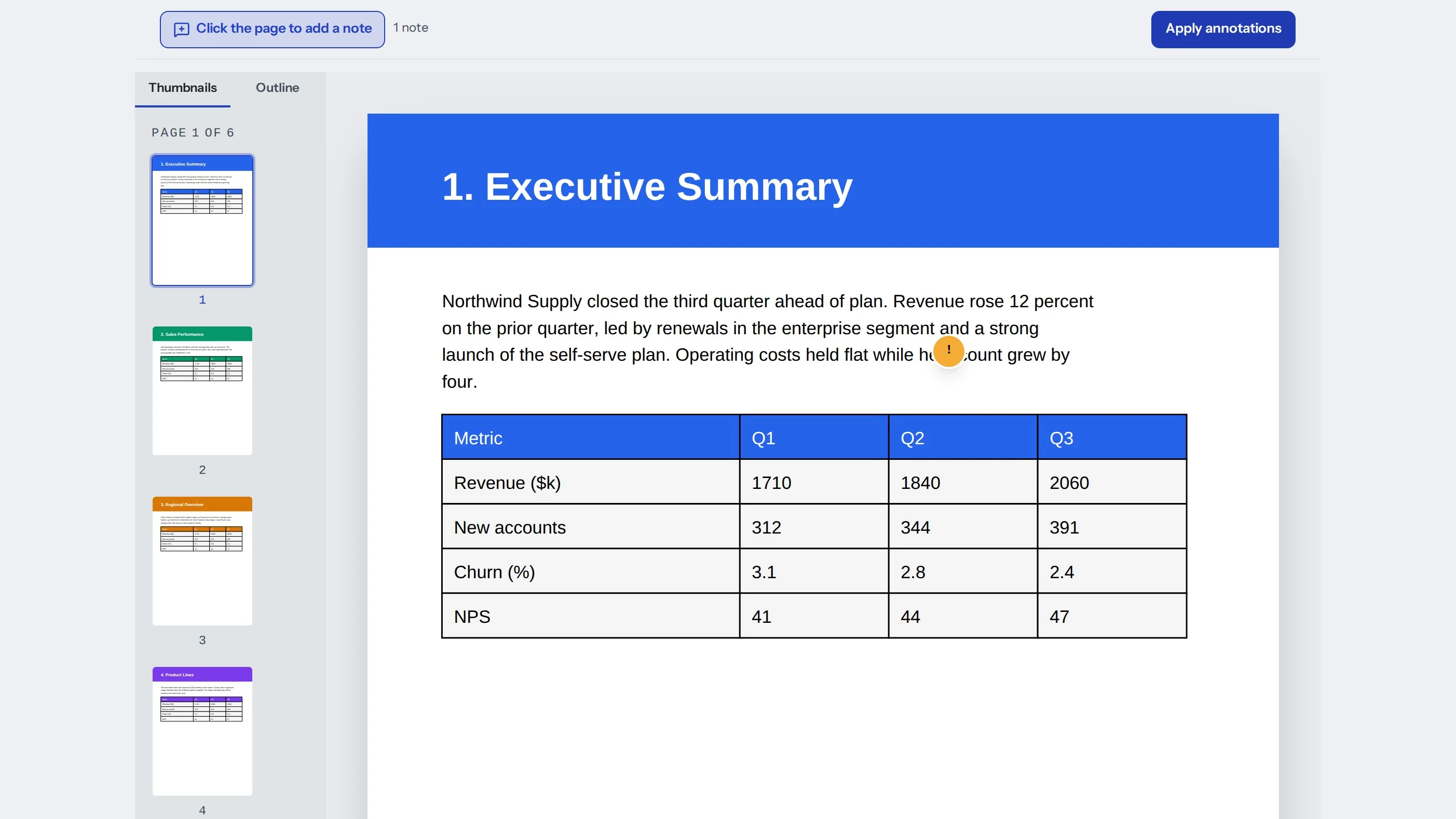The height and width of the screenshot is (819, 1456).
Task: Click the paragraph starting 'Northwind Supply closed'
Action: pyautogui.click(x=768, y=341)
